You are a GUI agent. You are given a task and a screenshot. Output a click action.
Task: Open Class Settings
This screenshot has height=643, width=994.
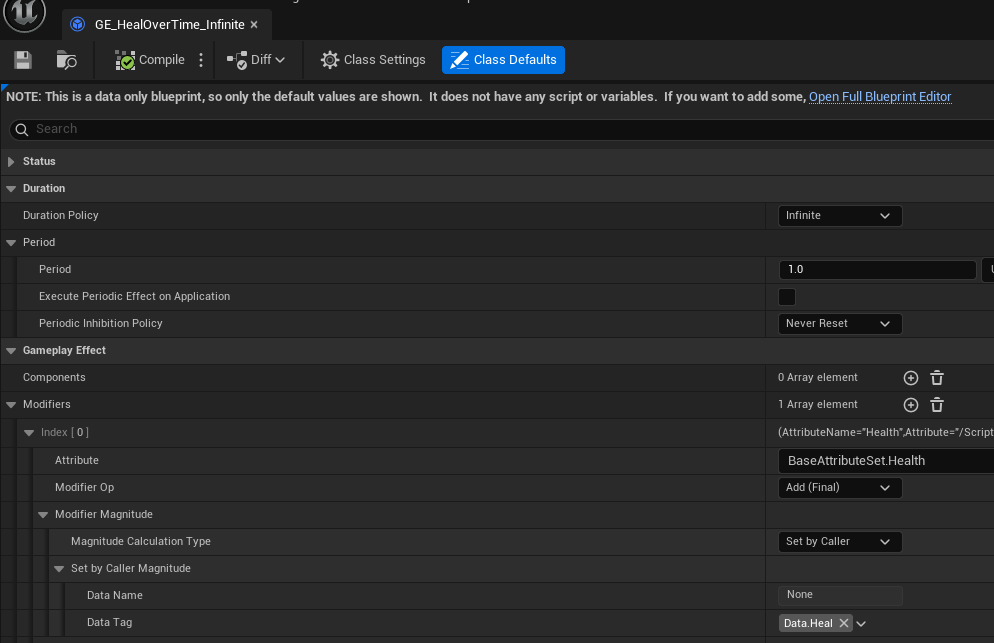[373, 60]
